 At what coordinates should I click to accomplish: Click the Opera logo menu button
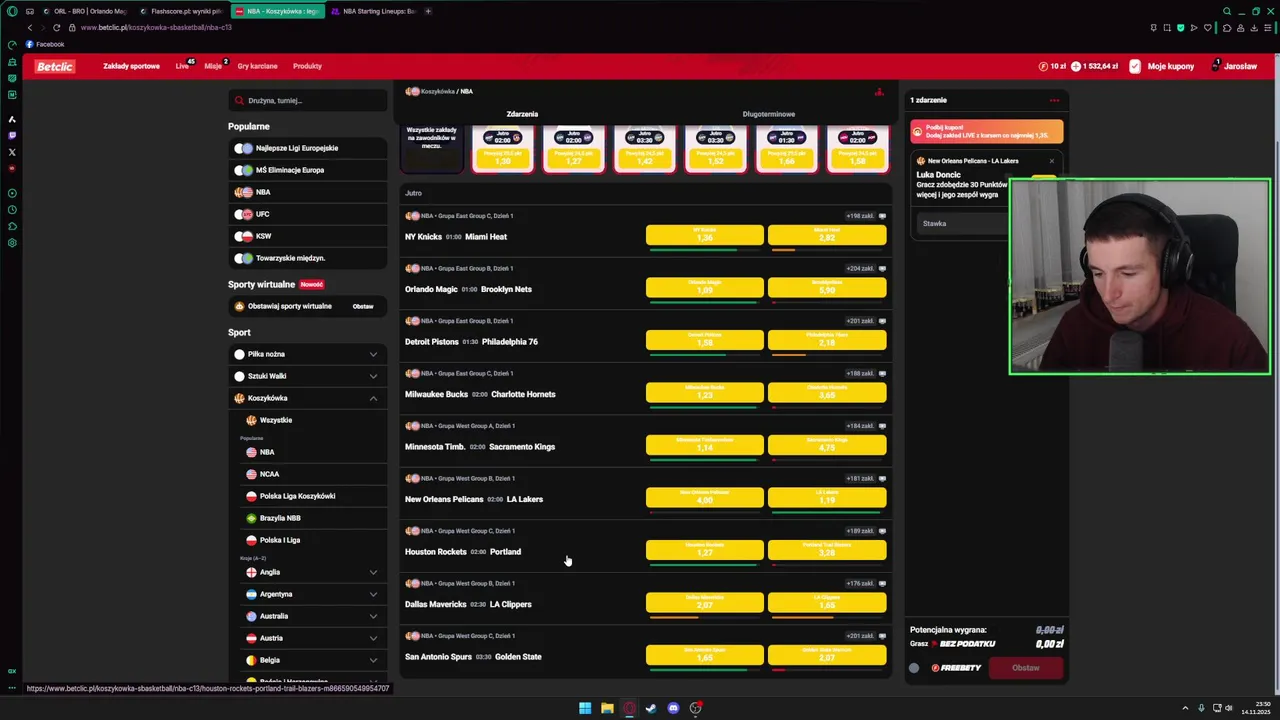tap(12, 11)
